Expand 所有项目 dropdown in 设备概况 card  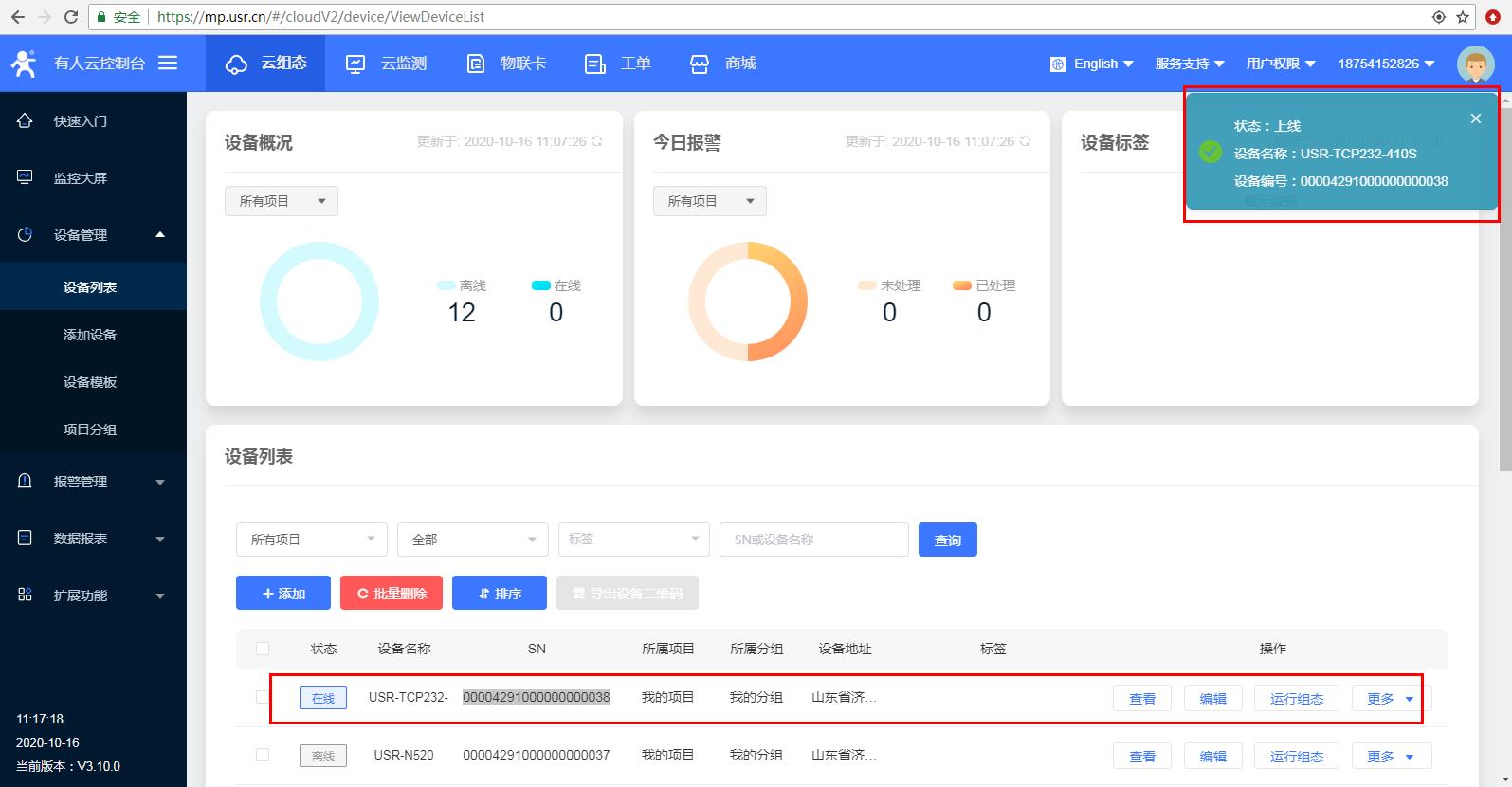282,201
